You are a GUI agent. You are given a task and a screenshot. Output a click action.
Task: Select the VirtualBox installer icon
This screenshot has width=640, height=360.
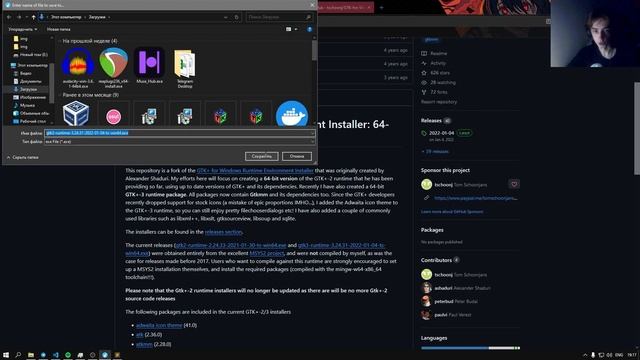(76, 113)
